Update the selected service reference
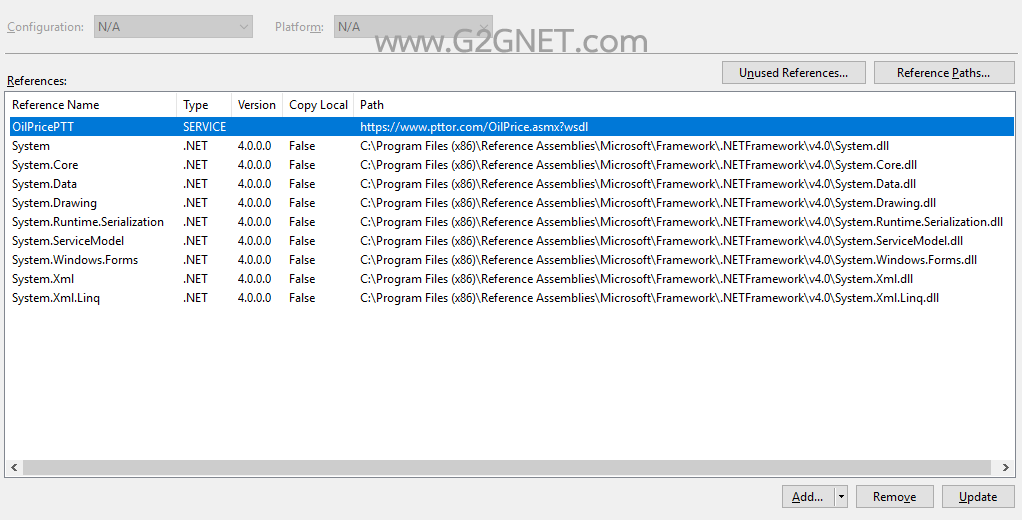Screen dimensions: 1022x520 click(x=978, y=497)
